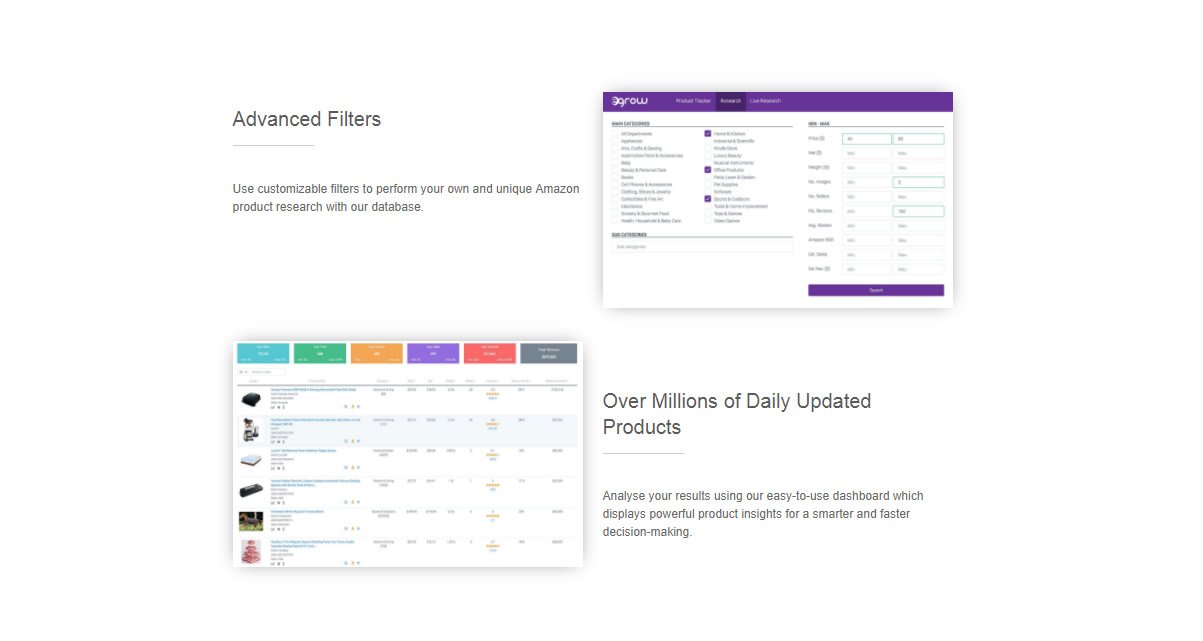The height and width of the screenshot is (641, 1203).
Task: Click the "Analyse your results" paragraph
Action: click(763, 514)
